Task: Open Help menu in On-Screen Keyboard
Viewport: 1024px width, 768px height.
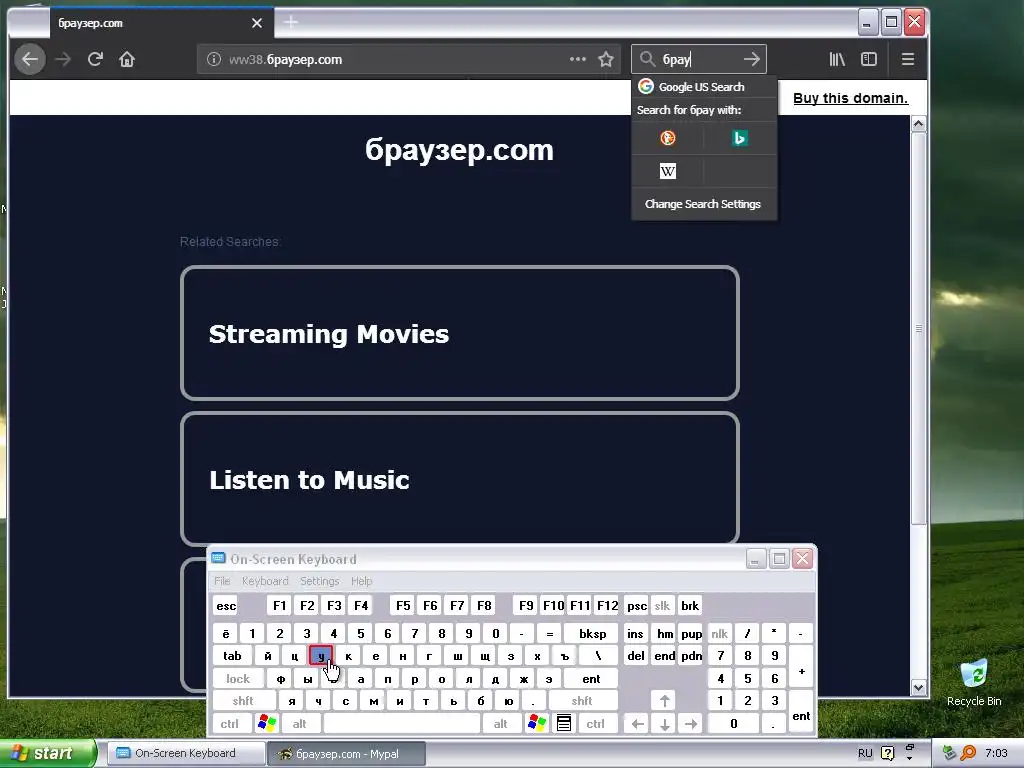Action: tap(361, 581)
